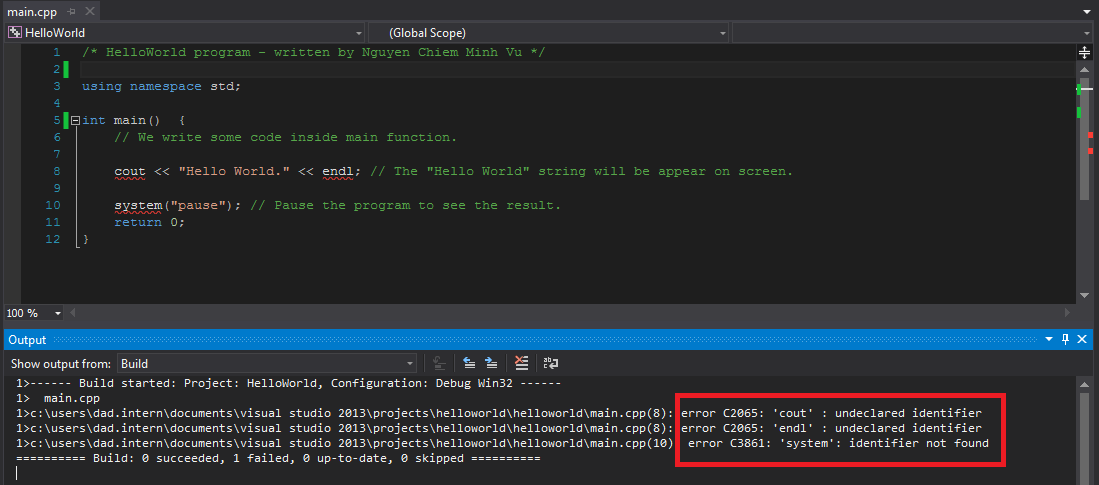Pin the main.cpp tab
Screen dimensions: 1099x485
[x=71, y=12]
